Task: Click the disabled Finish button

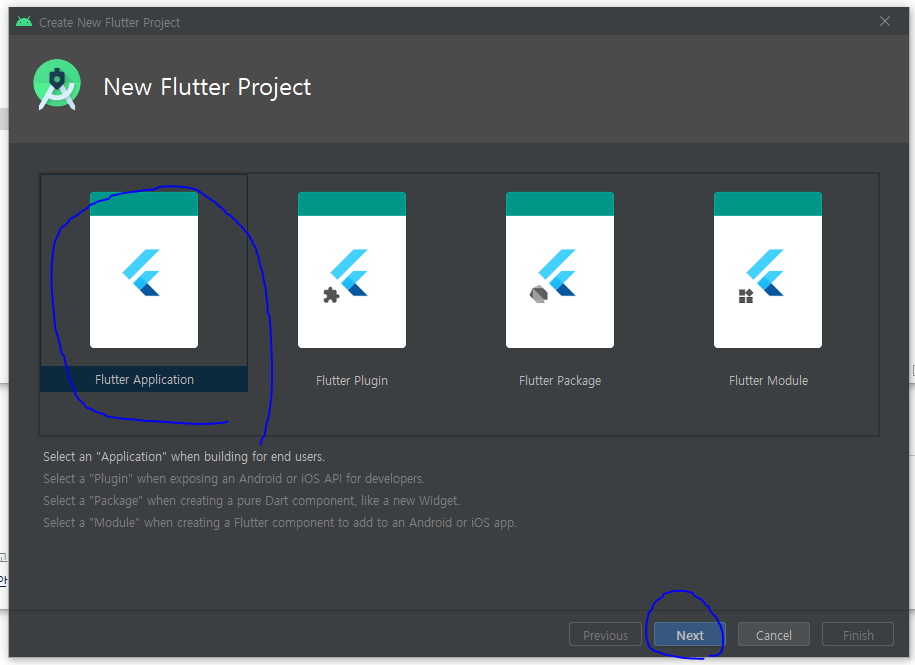Action: (858, 635)
